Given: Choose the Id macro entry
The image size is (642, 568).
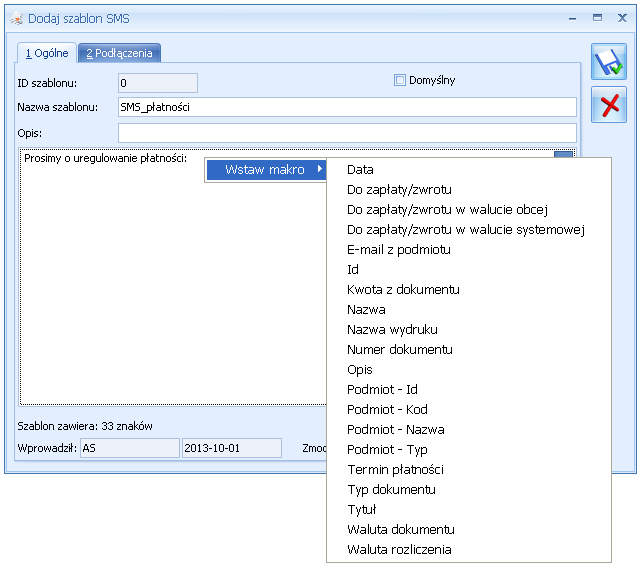Looking at the screenshot, I should point(469,269).
